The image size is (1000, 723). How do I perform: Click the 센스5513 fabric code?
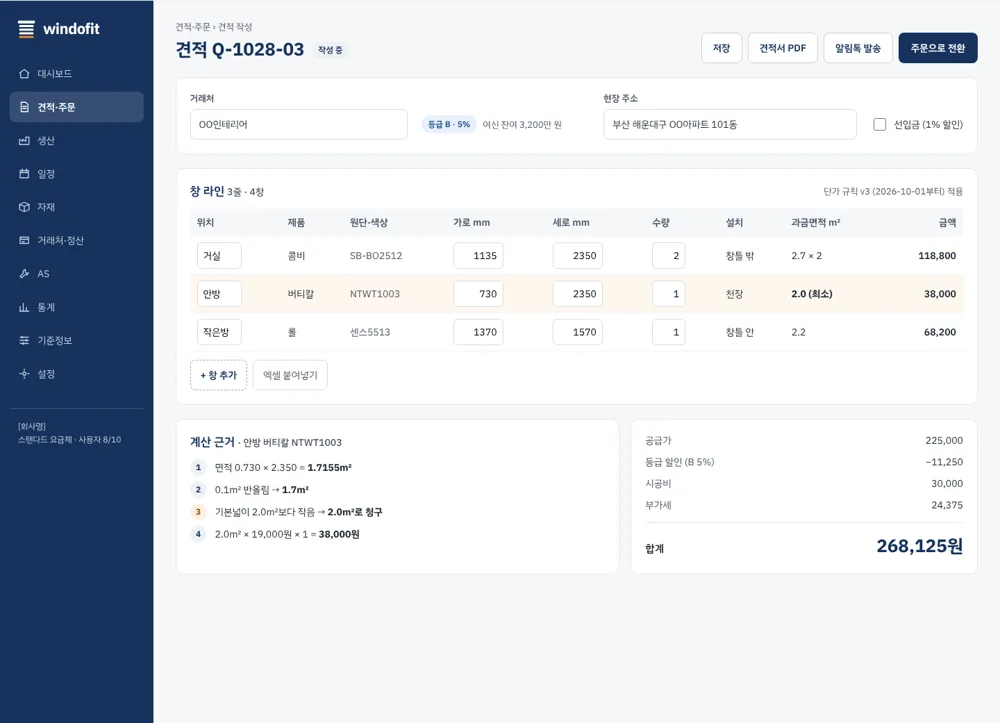point(370,332)
